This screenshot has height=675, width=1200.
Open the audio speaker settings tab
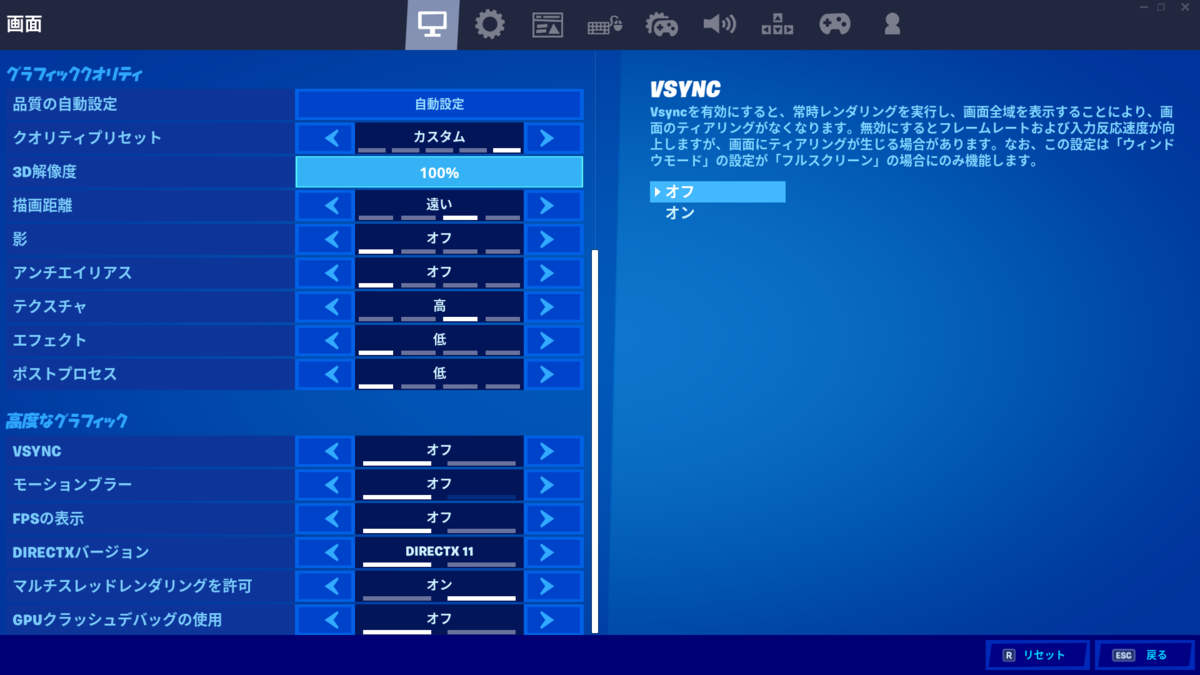tap(719, 24)
